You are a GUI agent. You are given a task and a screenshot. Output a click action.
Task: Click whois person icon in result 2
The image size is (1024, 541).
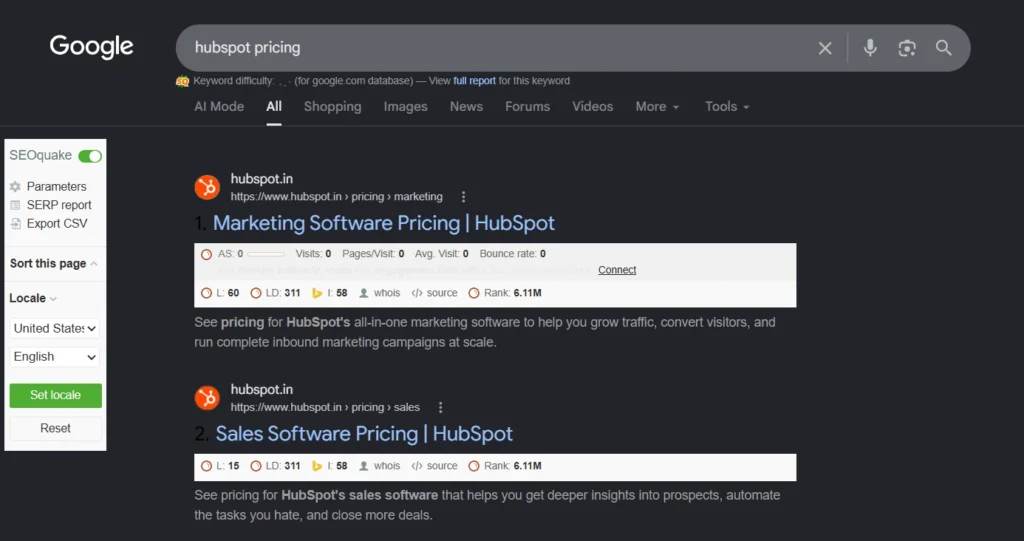(x=364, y=467)
